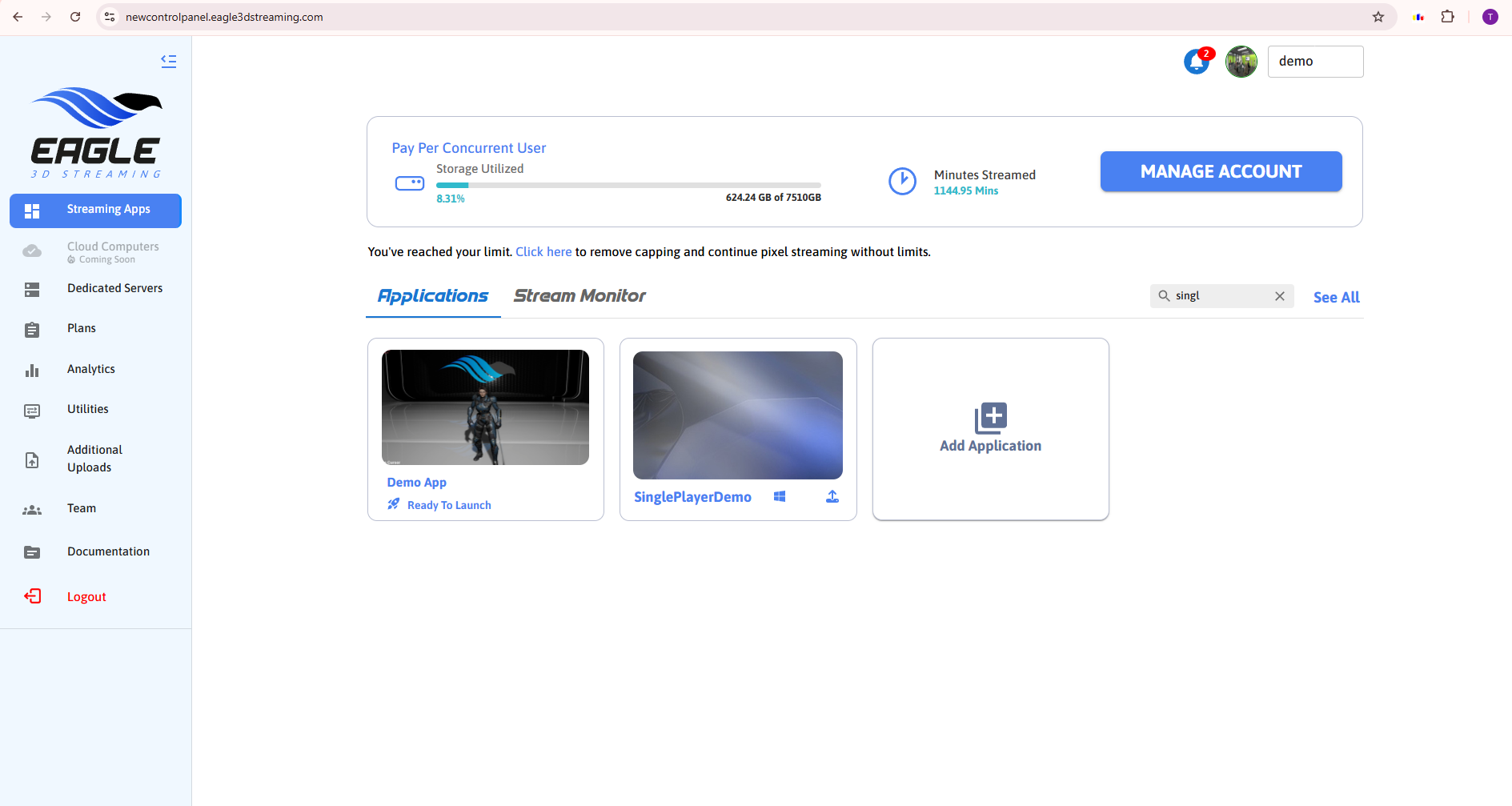Click the storage utilized progress bar
The height and width of the screenshot is (806, 1512).
point(628,185)
